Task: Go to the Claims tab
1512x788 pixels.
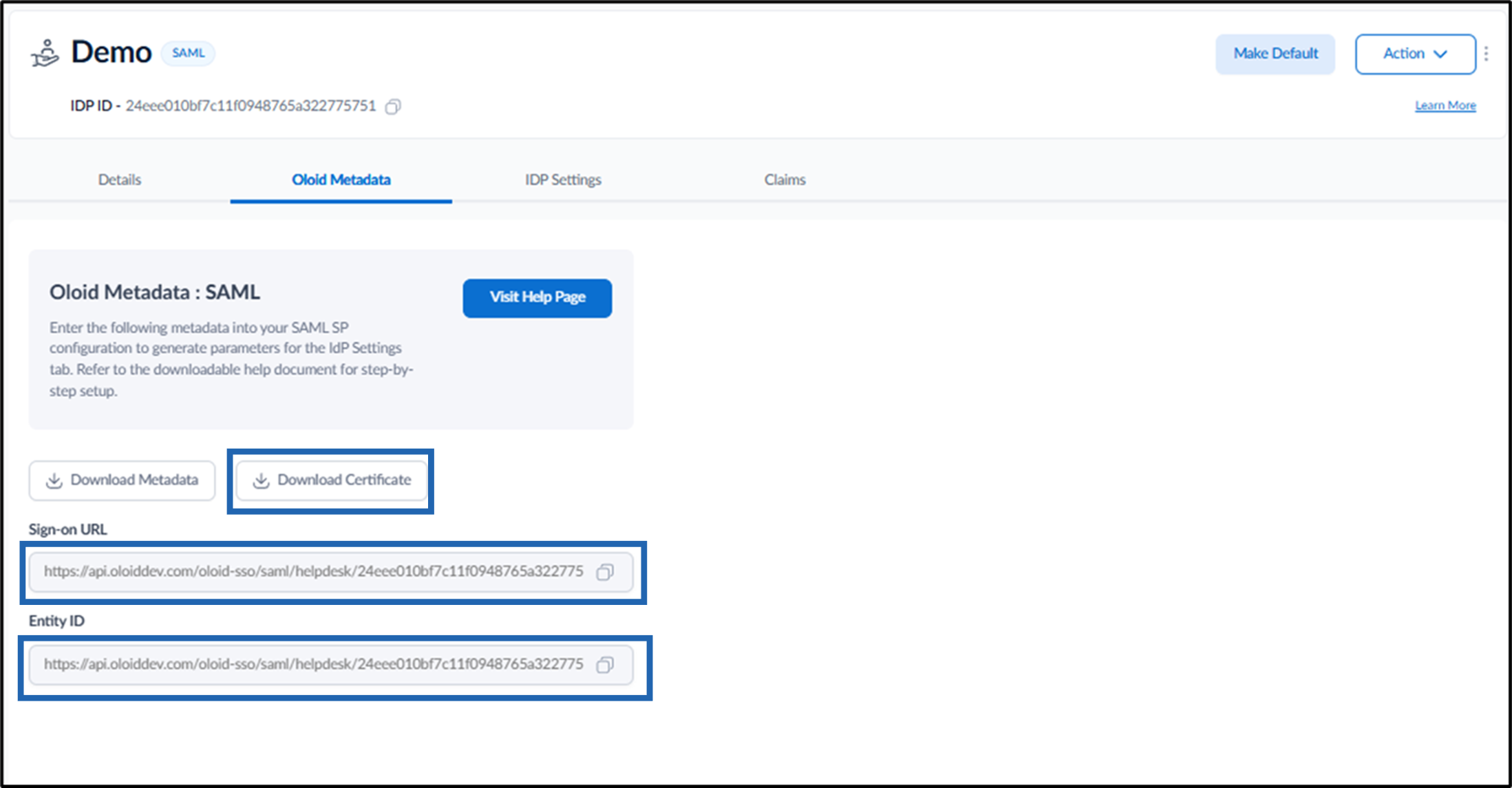Action: click(x=785, y=180)
